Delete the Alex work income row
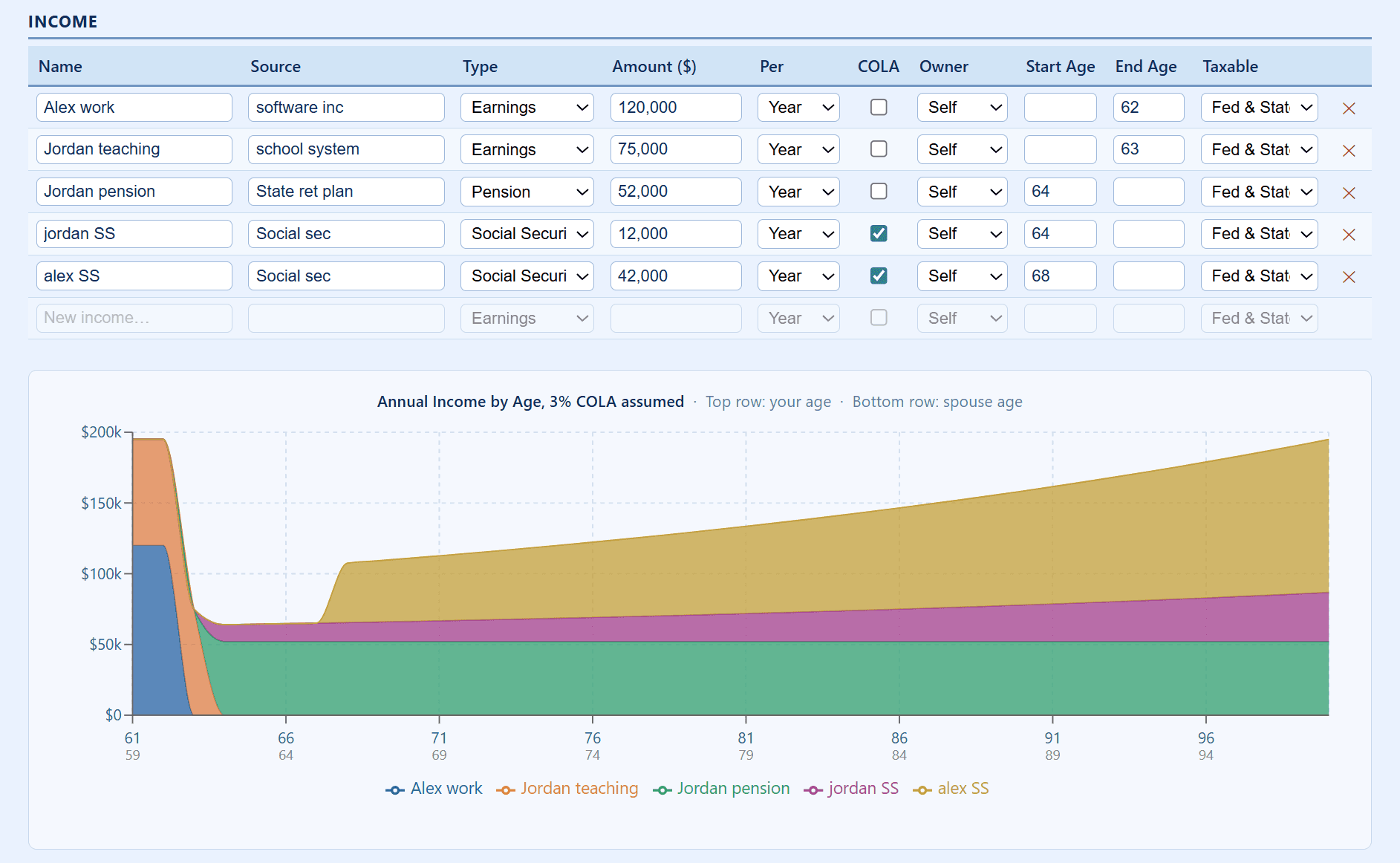The width and height of the screenshot is (1400, 863). [x=1348, y=108]
